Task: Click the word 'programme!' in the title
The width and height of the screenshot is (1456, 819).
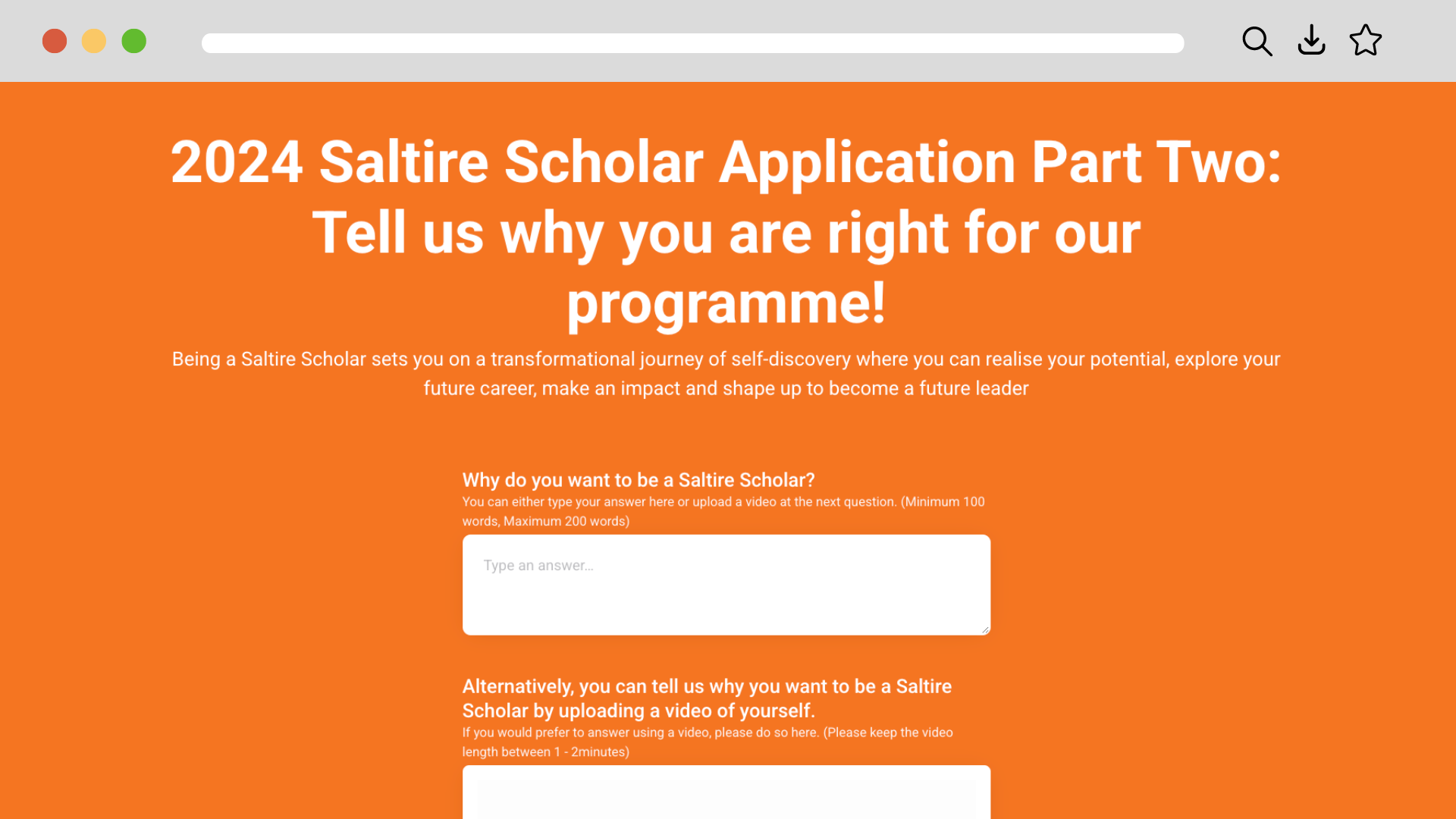Action: click(x=726, y=303)
